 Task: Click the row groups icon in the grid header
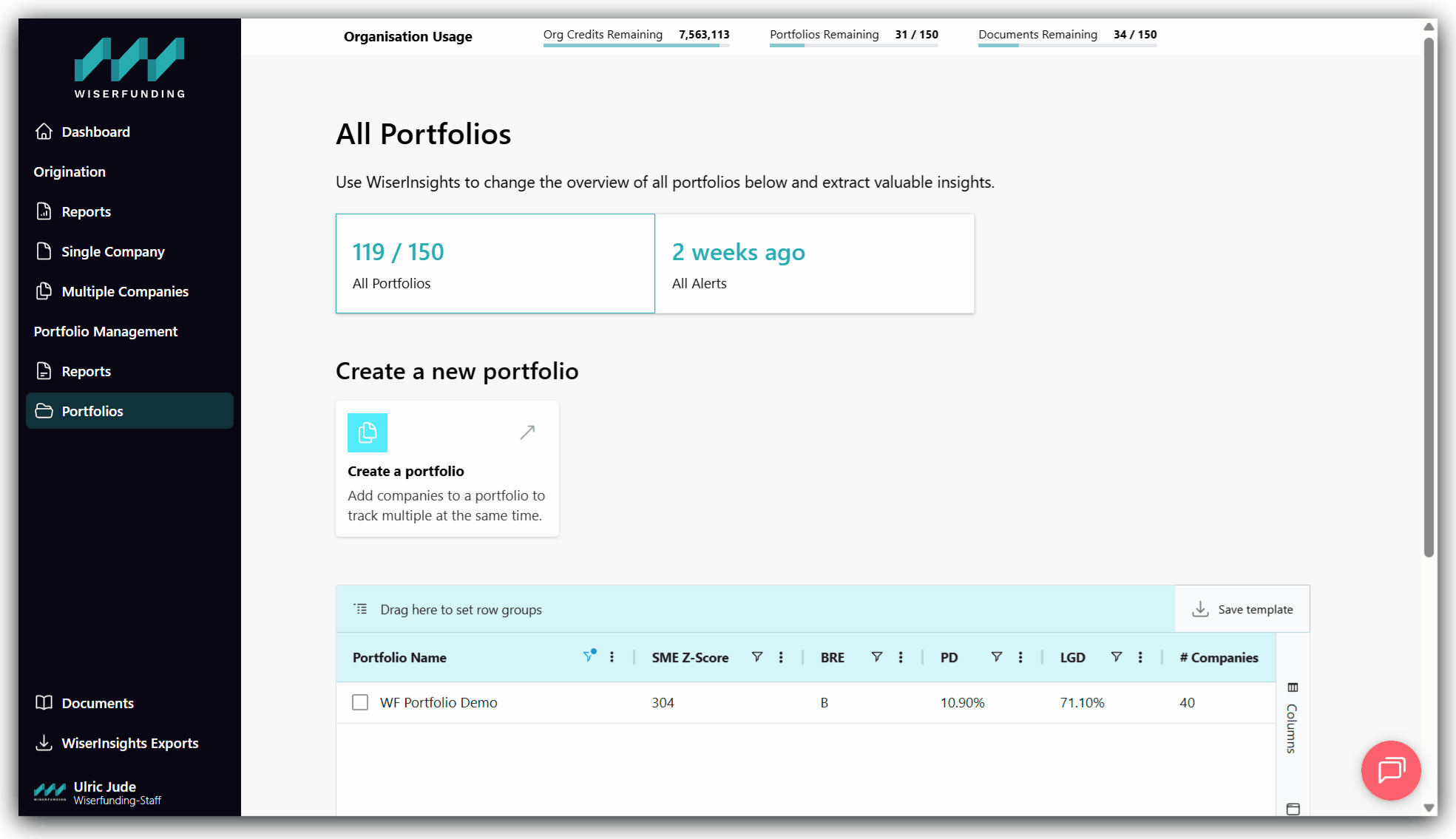[360, 608]
